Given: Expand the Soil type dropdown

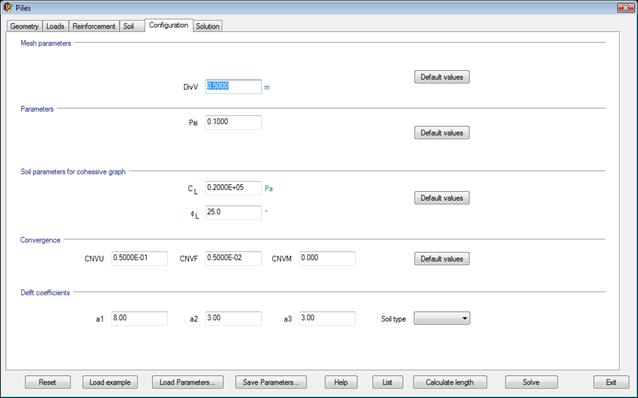Looking at the screenshot, I should click(442, 318).
